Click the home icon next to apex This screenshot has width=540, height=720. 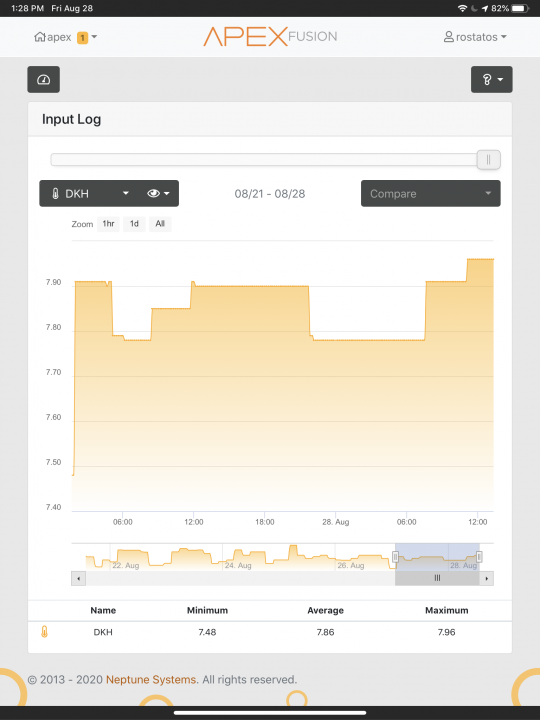[39, 37]
